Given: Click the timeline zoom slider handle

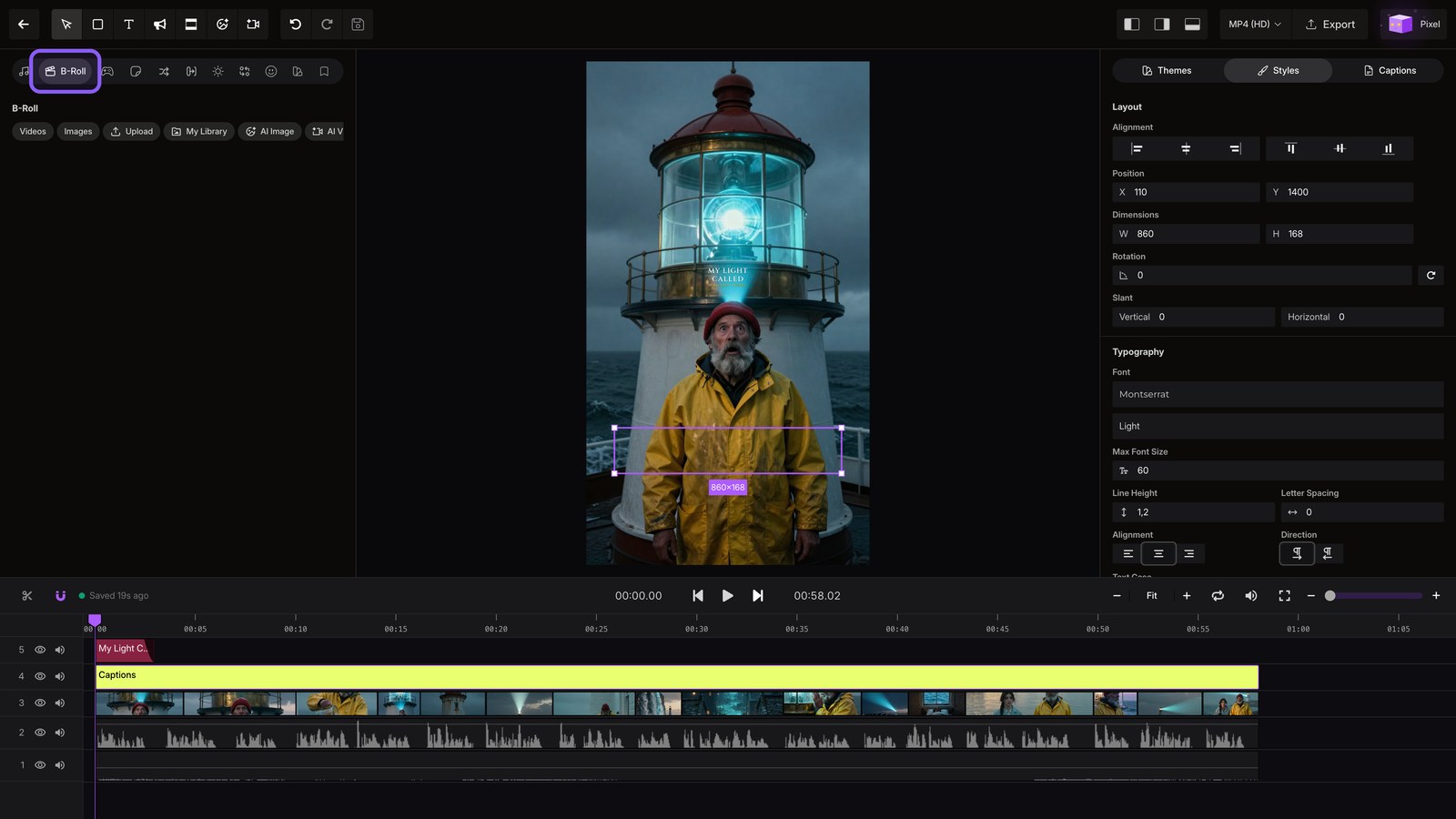Looking at the screenshot, I should tap(1330, 596).
